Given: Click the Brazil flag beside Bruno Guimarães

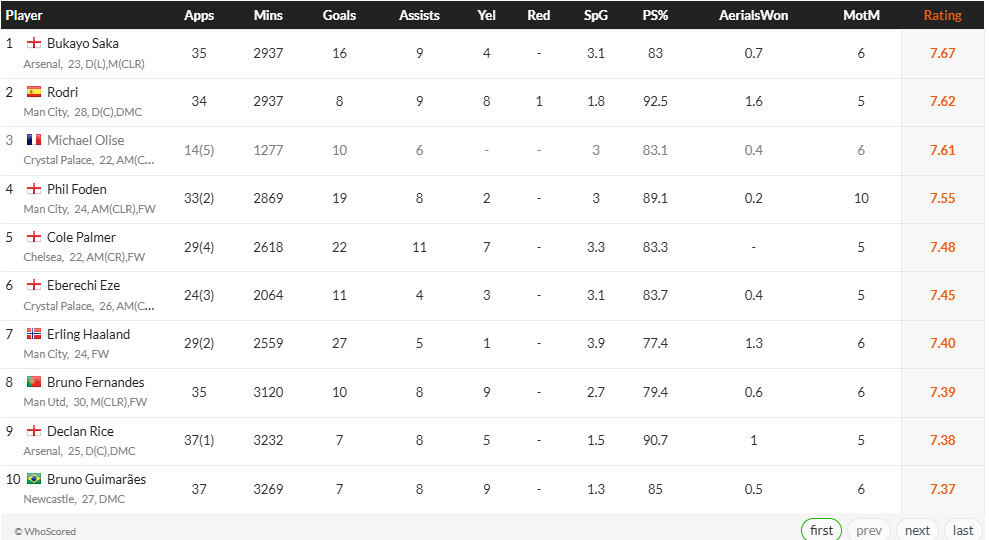Looking at the screenshot, I should [34, 479].
